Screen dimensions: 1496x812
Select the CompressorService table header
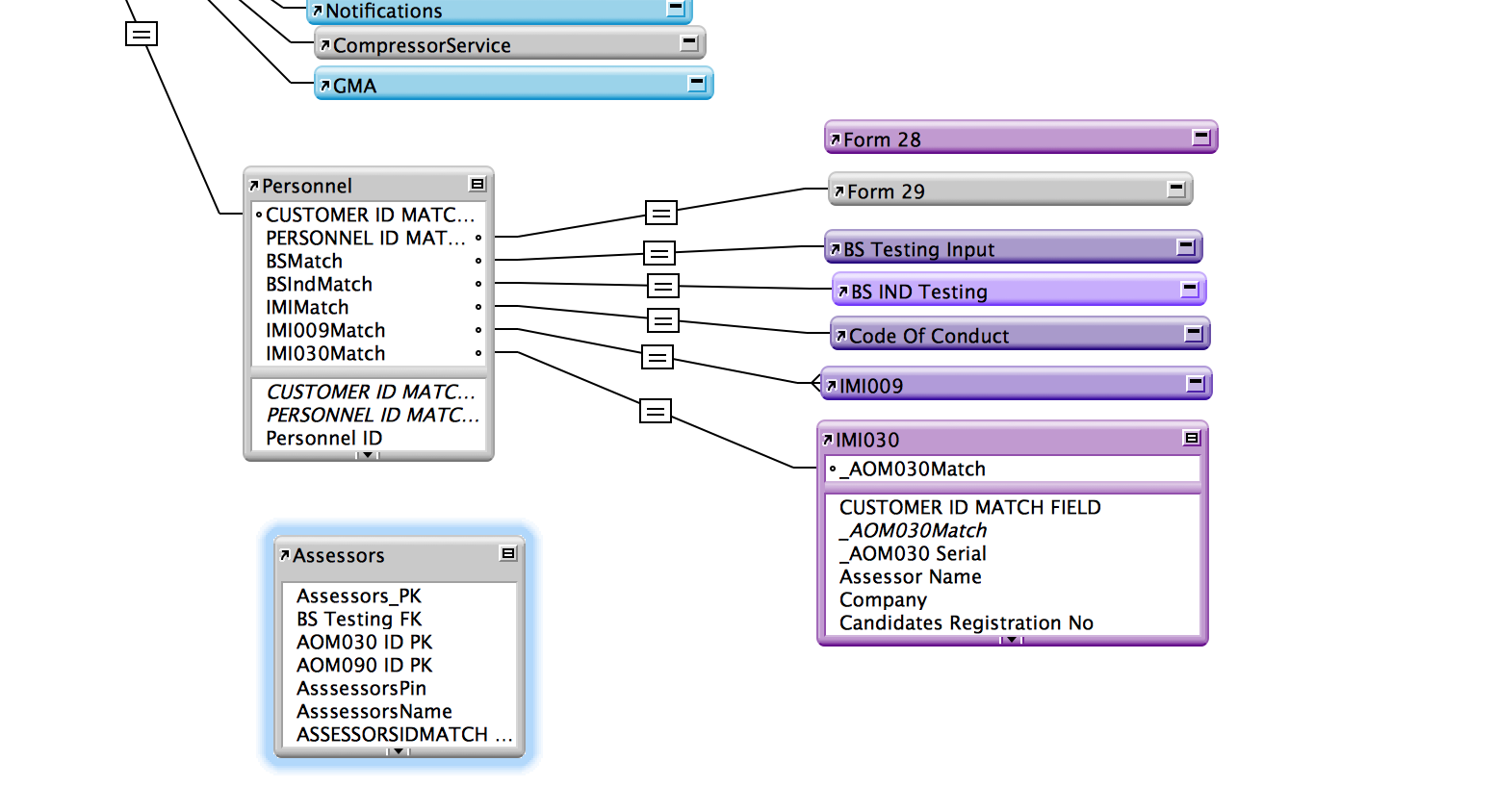coord(510,43)
